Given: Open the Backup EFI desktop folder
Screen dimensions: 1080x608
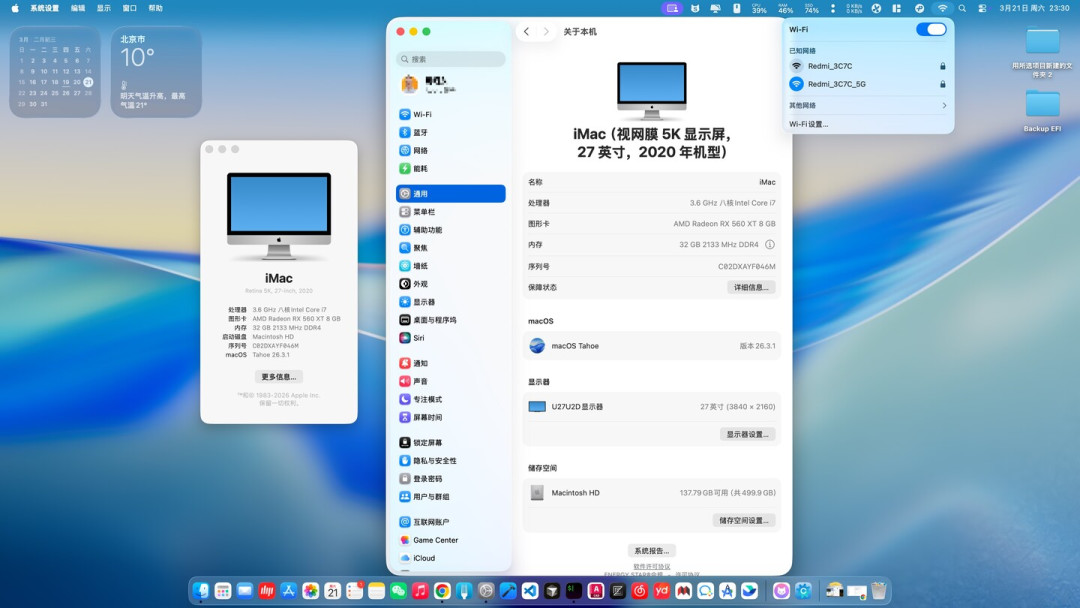Looking at the screenshot, I should pos(1042,112).
